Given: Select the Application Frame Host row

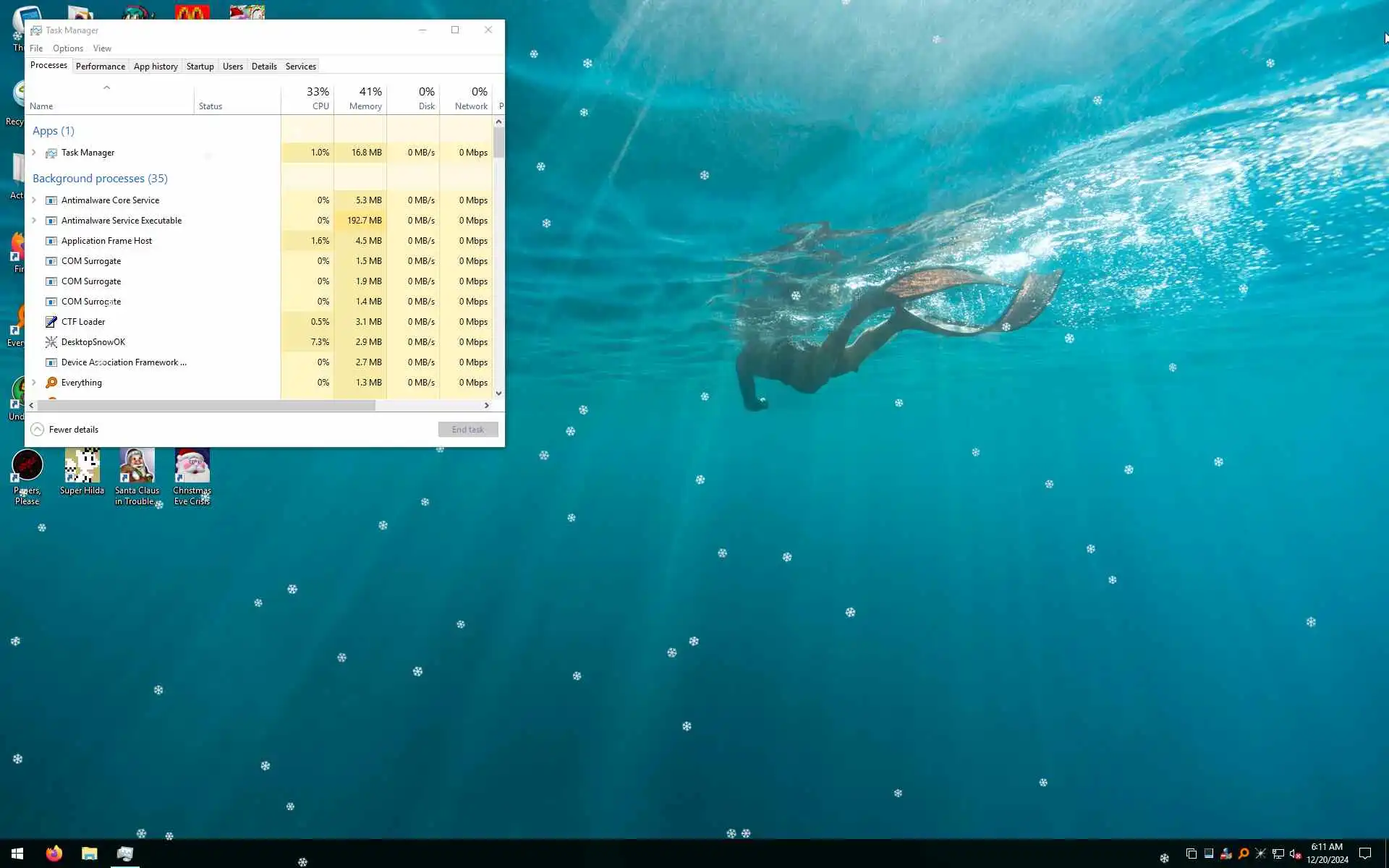Looking at the screenshot, I should pyautogui.click(x=106, y=241).
